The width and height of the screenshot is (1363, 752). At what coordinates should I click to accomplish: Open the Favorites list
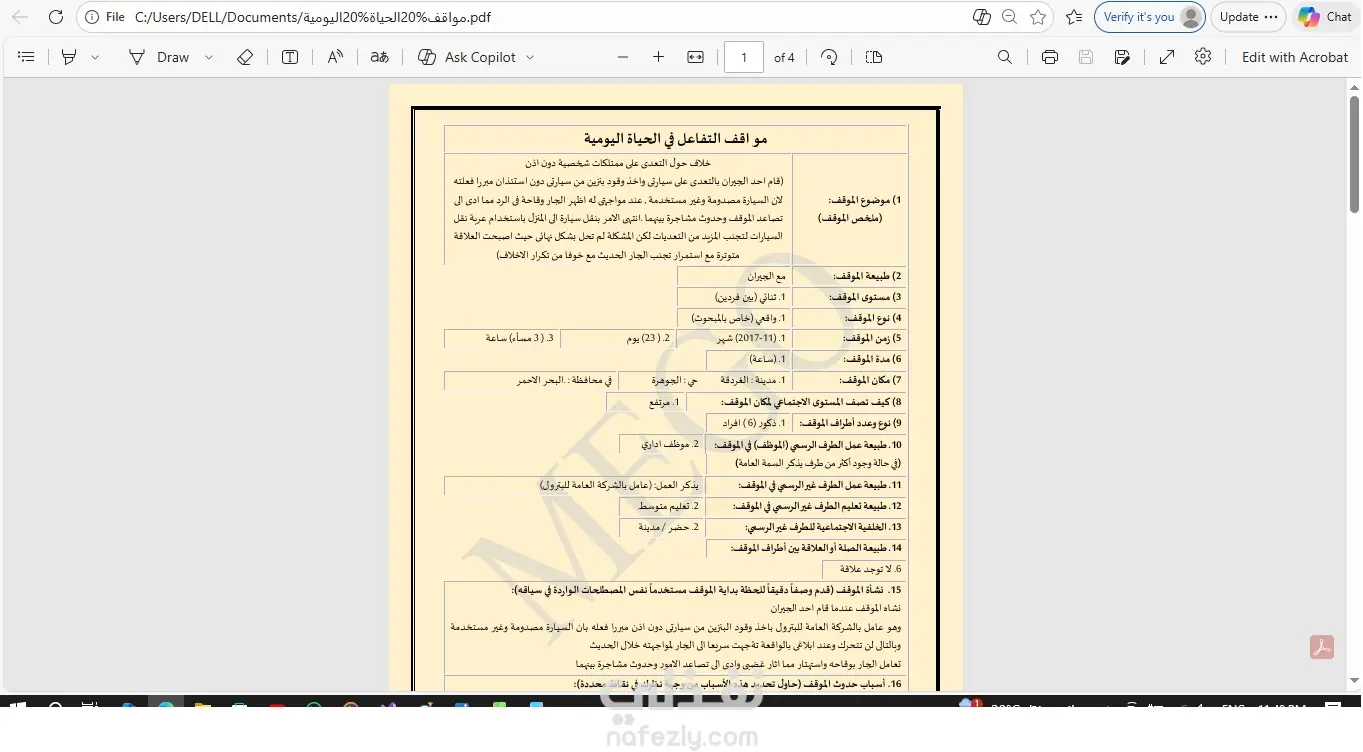[x=1074, y=17]
